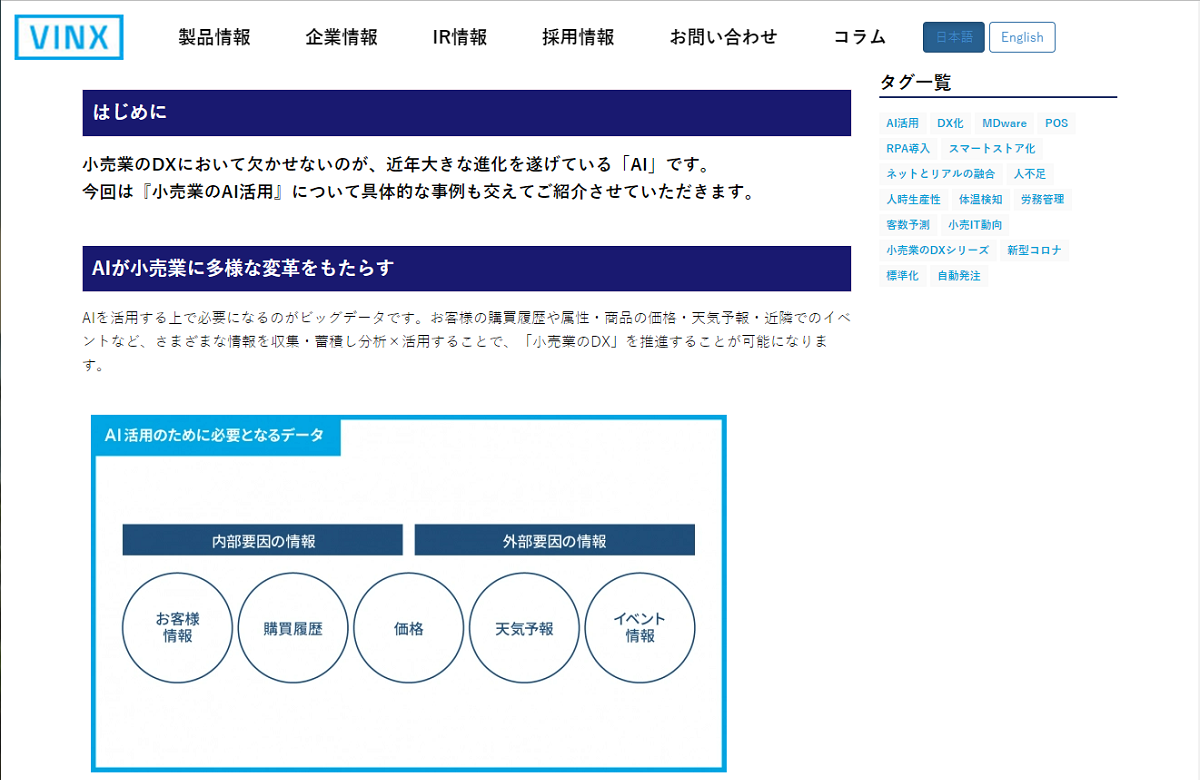Click the VINX logo
The height and width of the screenshot is (780, 1200).
68,37
